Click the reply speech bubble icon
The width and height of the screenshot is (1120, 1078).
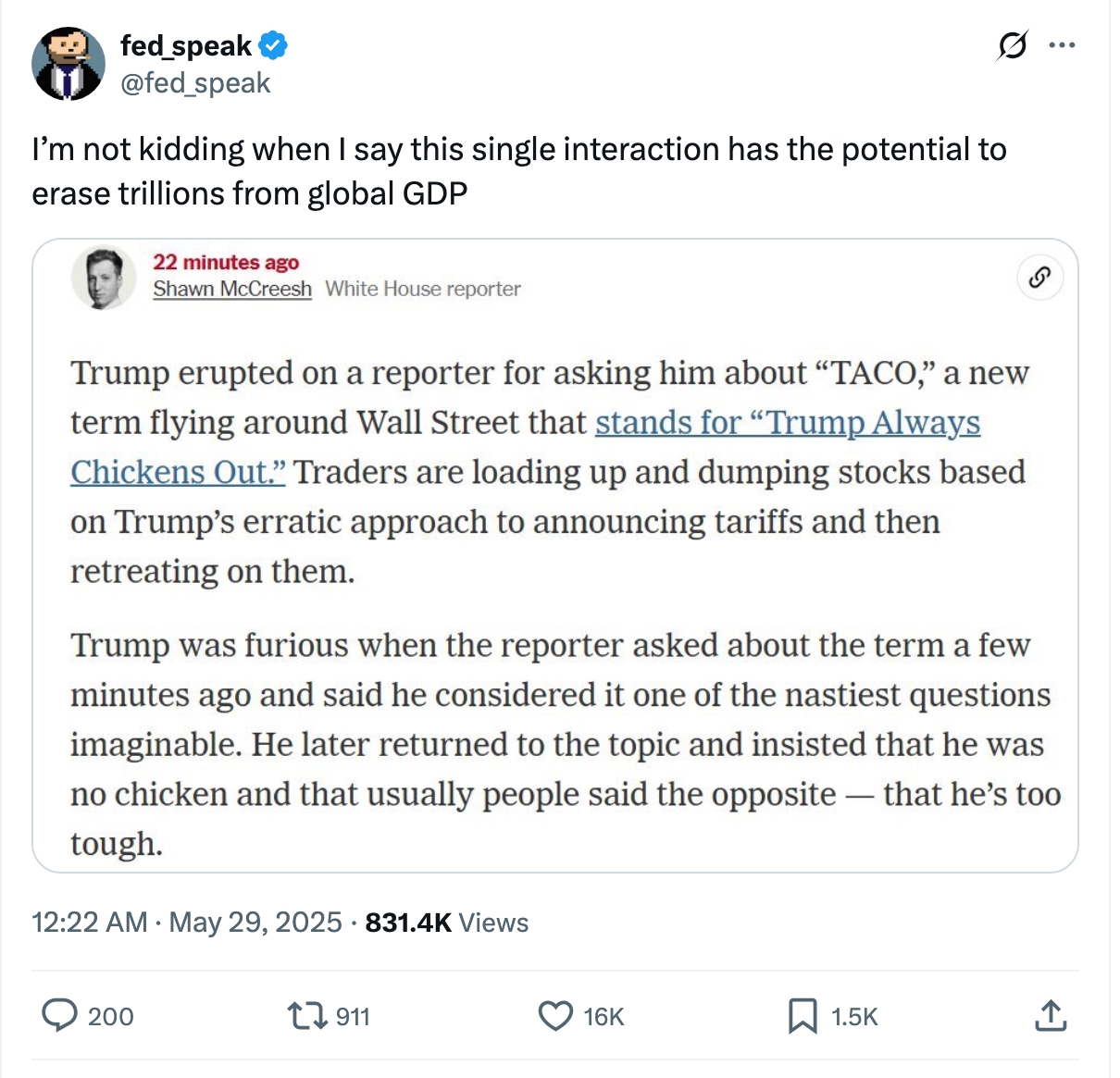coord(60,1015)
